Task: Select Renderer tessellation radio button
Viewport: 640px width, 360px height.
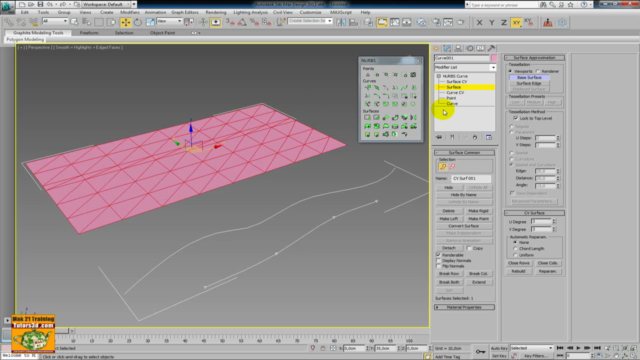Action: [x=538, y=71]
